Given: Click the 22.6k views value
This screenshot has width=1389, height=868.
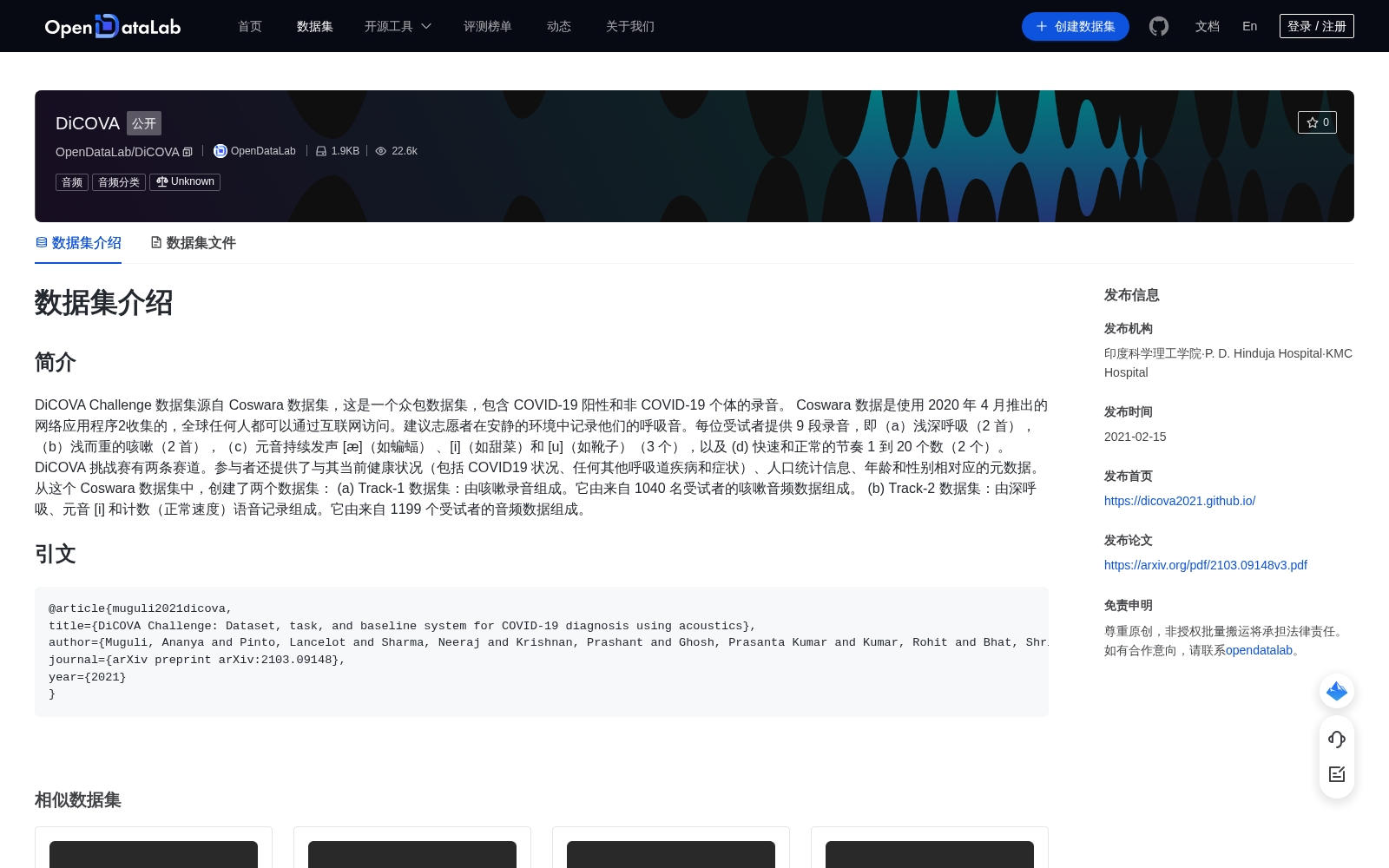Looking at the screenshot, I should click(405, 151).
